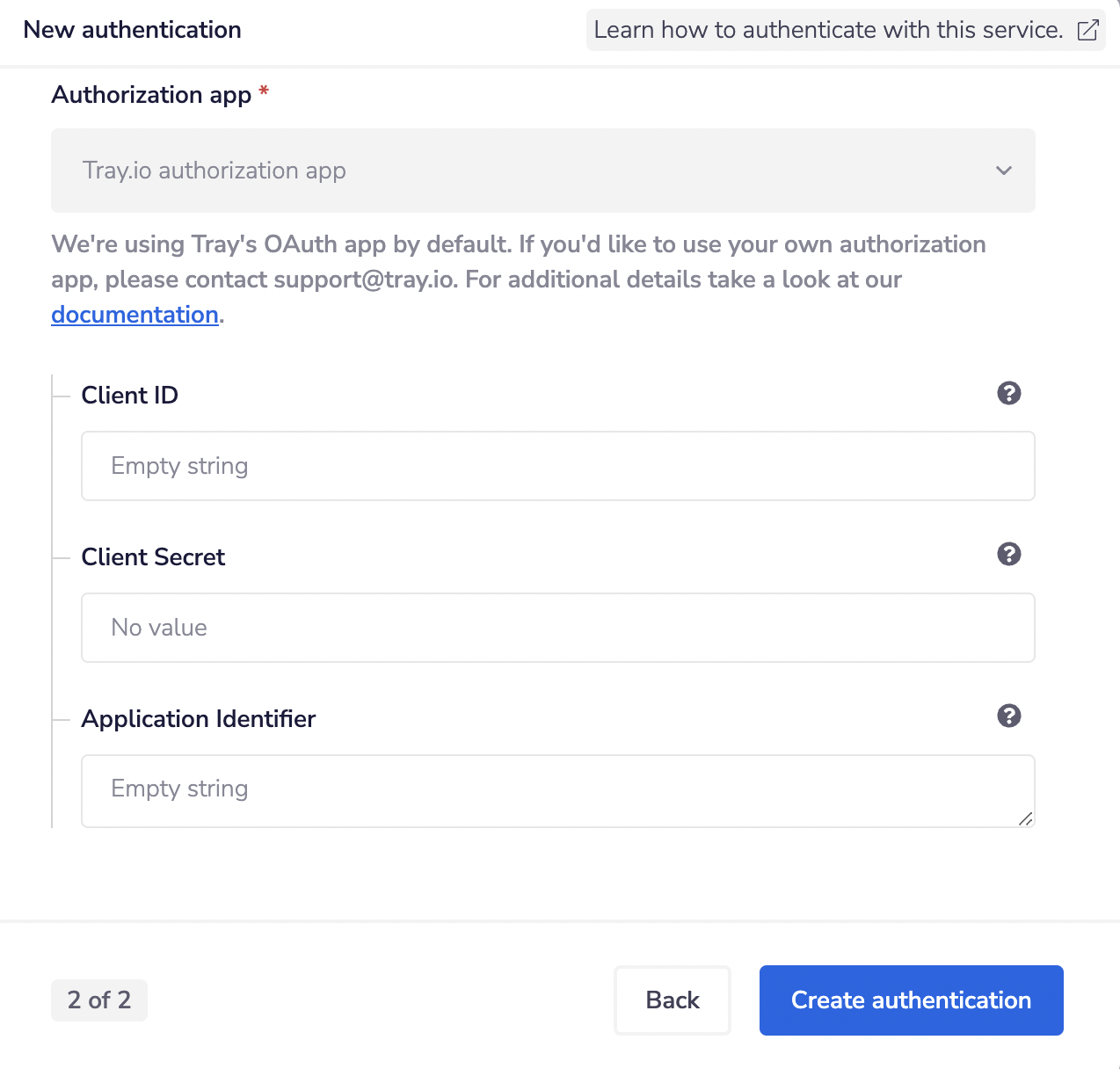Click the Client ID input field
The width and height of the screenshot is (1120, 1069).
point(557,466)
